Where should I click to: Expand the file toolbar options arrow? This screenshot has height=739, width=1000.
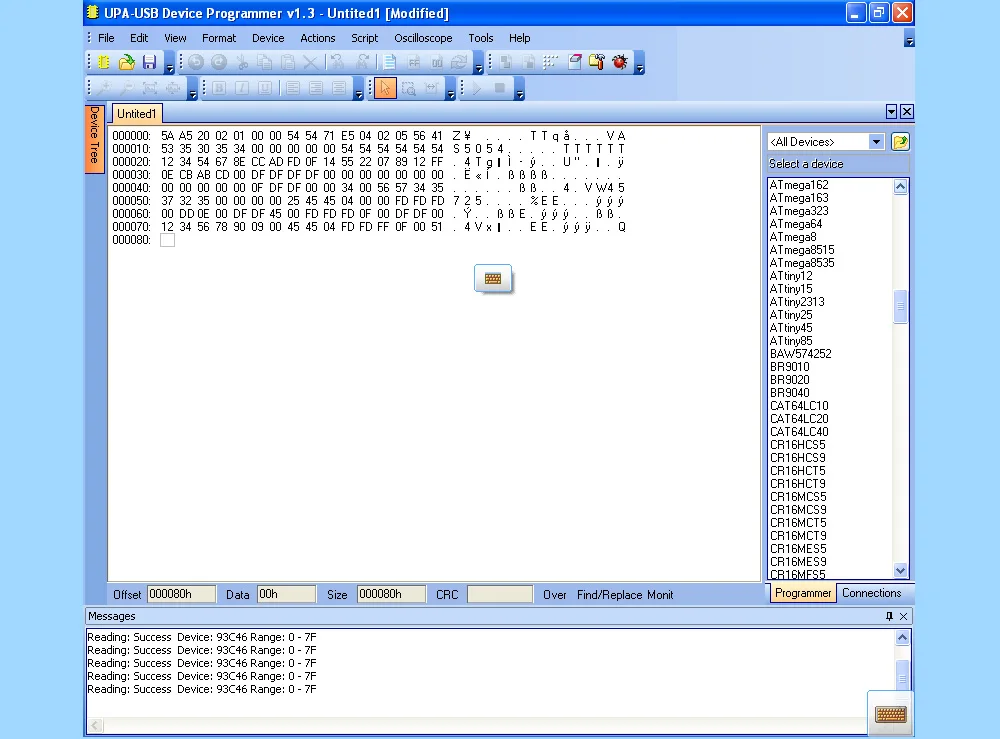[170, 67]
